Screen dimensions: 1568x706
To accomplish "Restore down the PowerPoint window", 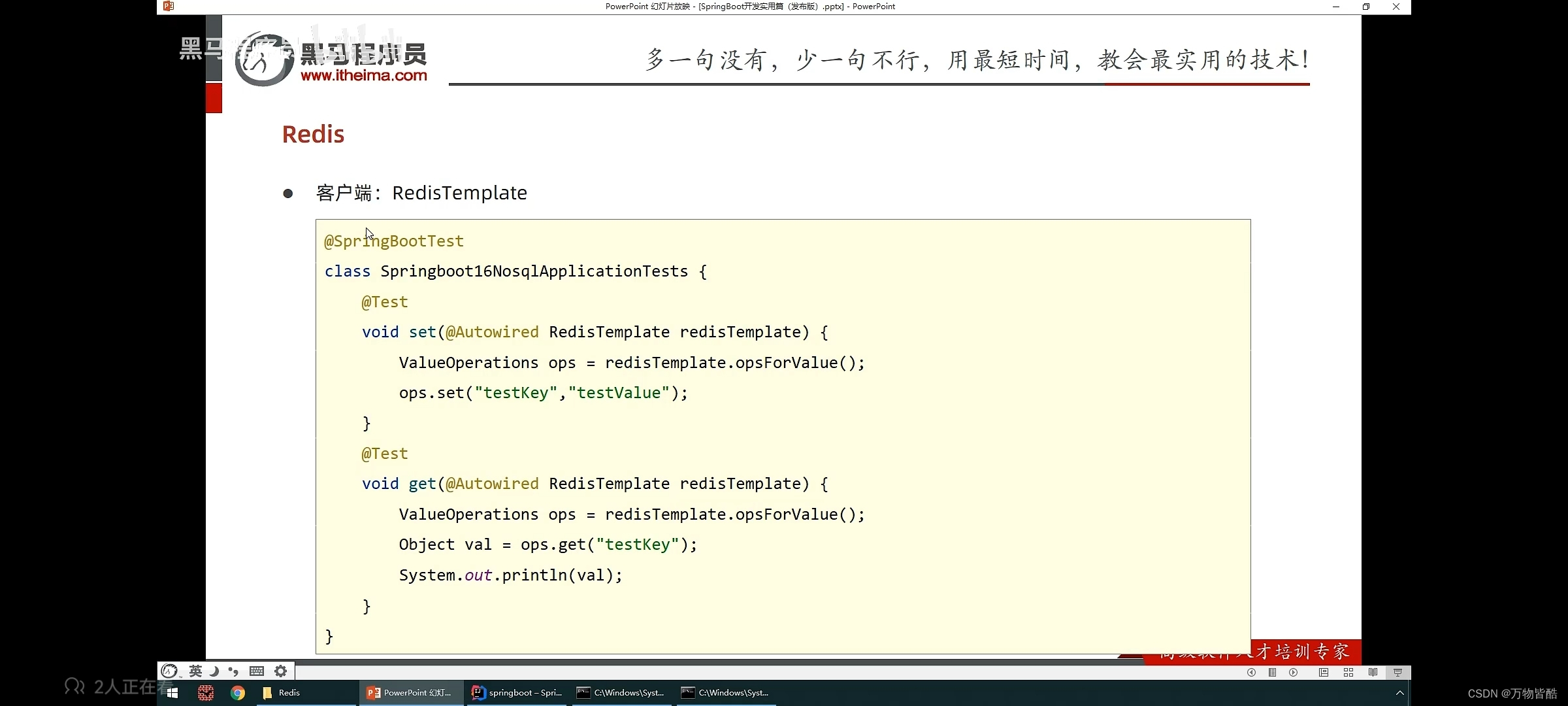I will 1366,7.
